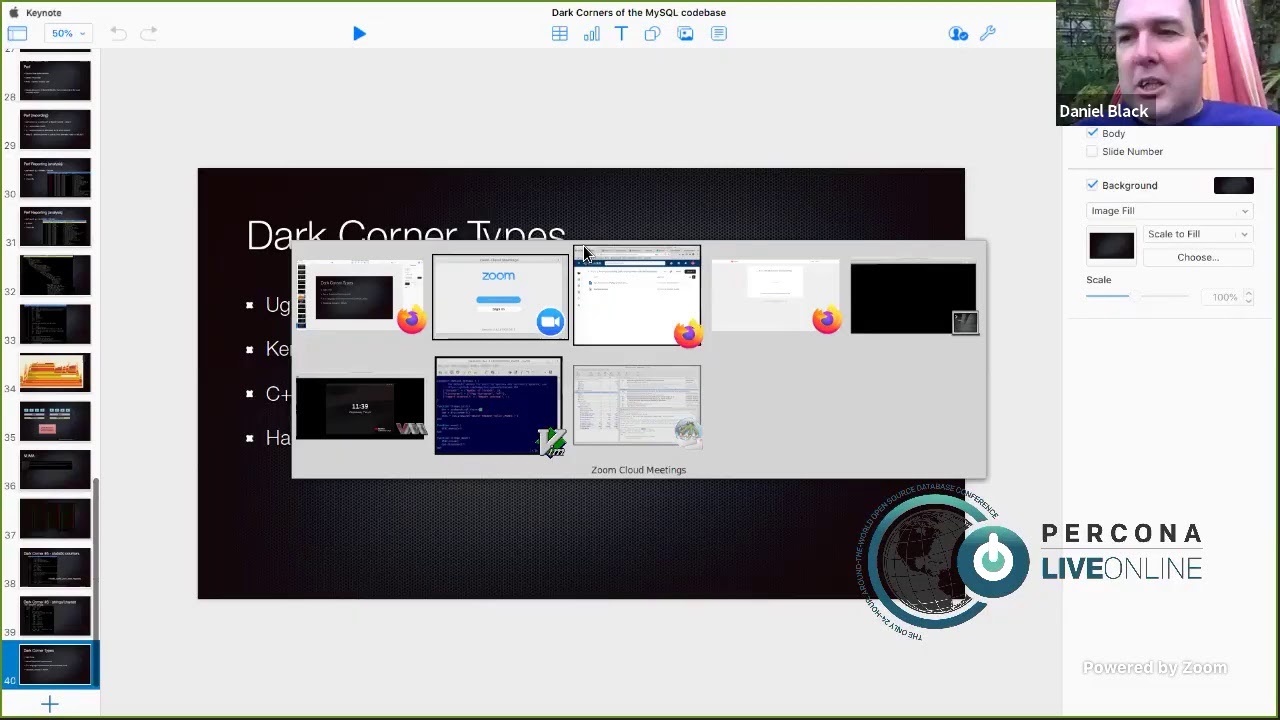Select slide 37 thumbnail
Viewport: 1280px width, 720px height.
[x=55, y=519]
